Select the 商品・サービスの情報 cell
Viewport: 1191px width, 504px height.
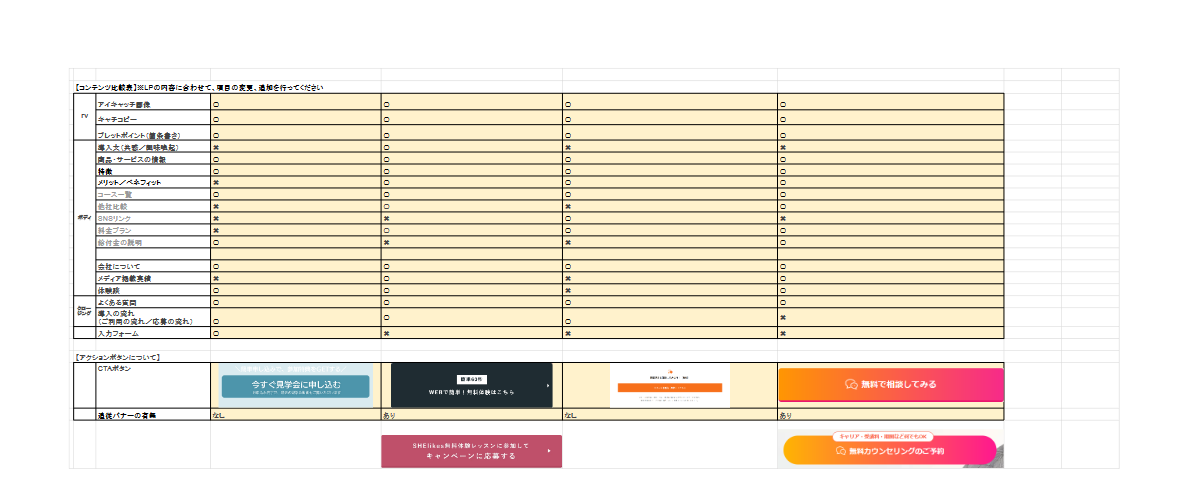[152, 159]
